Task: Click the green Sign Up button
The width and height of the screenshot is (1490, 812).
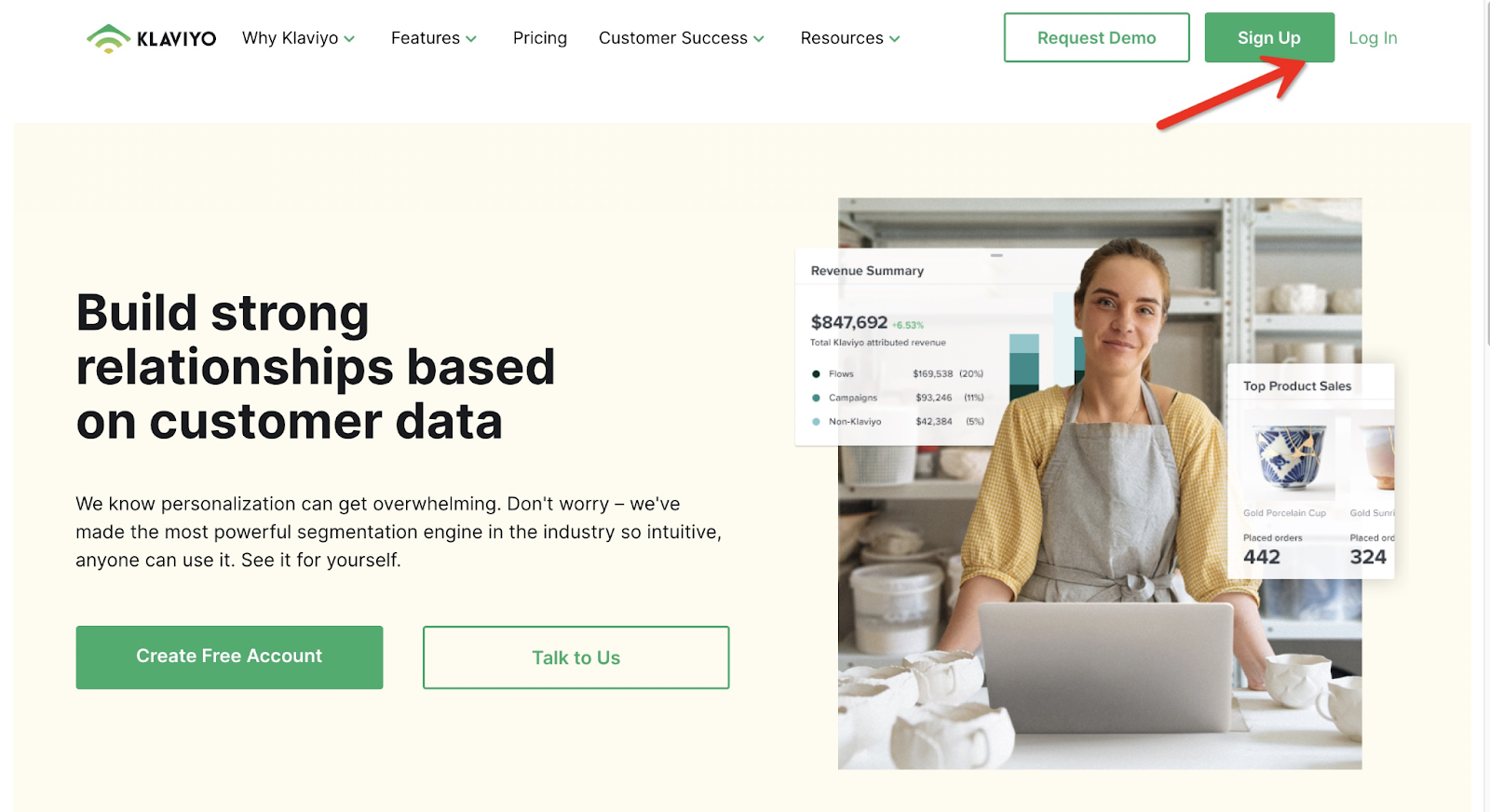Action: [x=1269, y=37]
